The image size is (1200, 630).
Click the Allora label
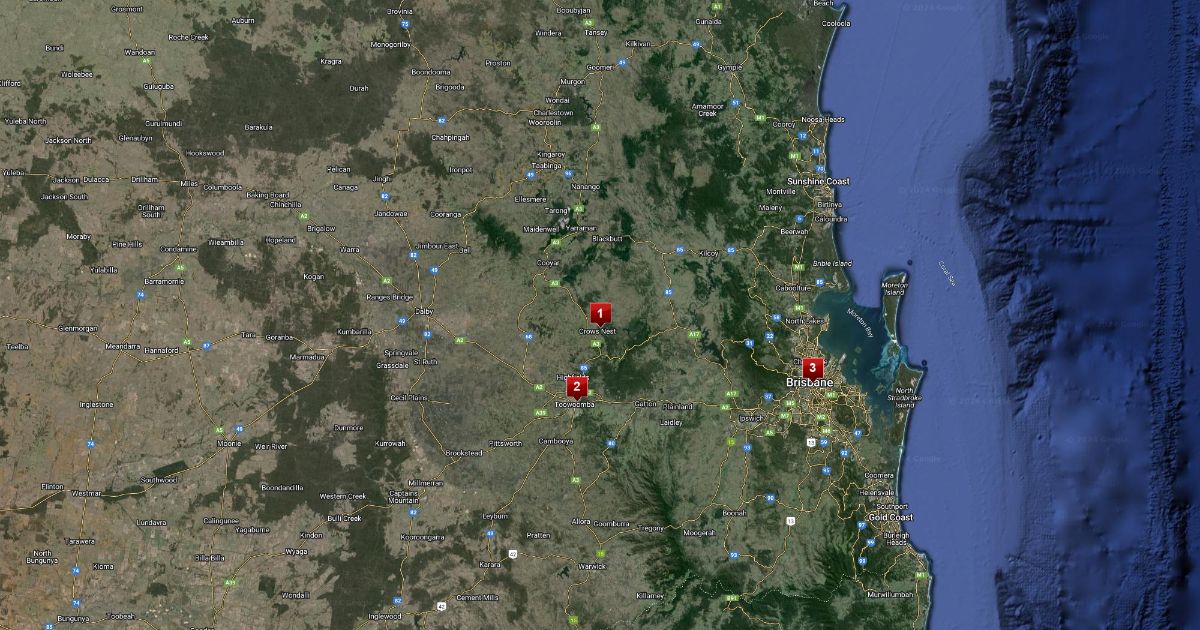pyautogui.click(x=581, y=522)
